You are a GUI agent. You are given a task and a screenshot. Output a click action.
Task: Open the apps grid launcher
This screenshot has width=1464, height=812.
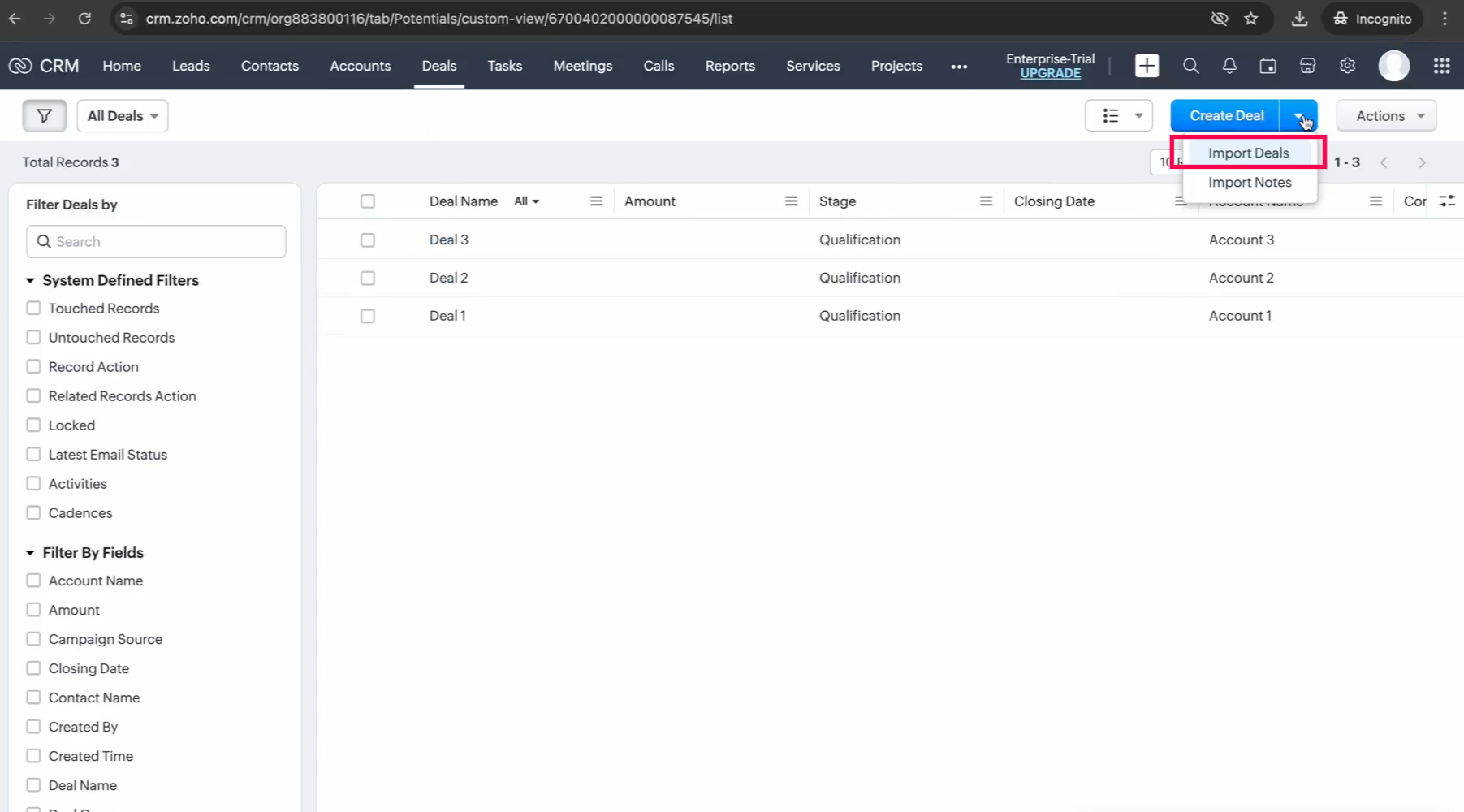coord(1441,66)
